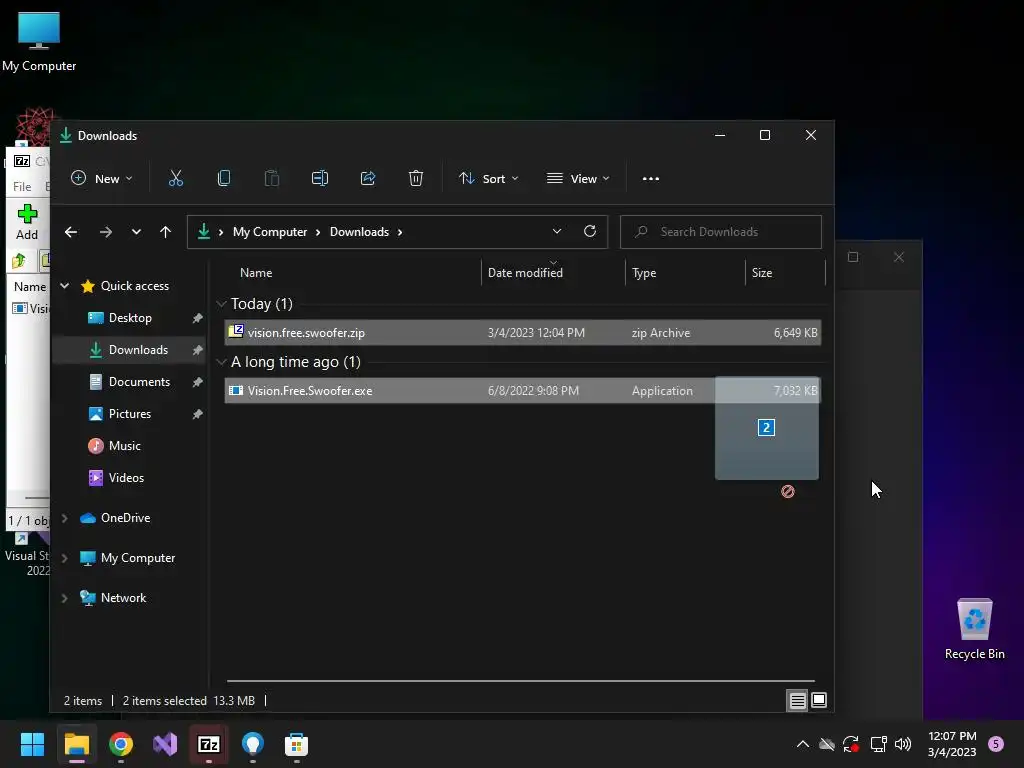Click the Delete trash icon in toolbar
The height and width of the screenshot is (768, 1024).
point(416,178)
